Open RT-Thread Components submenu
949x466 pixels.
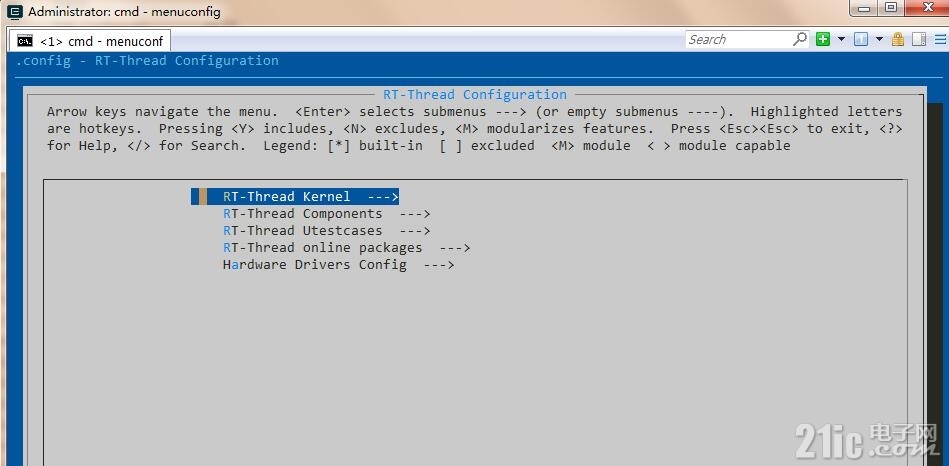coord(326,214)
